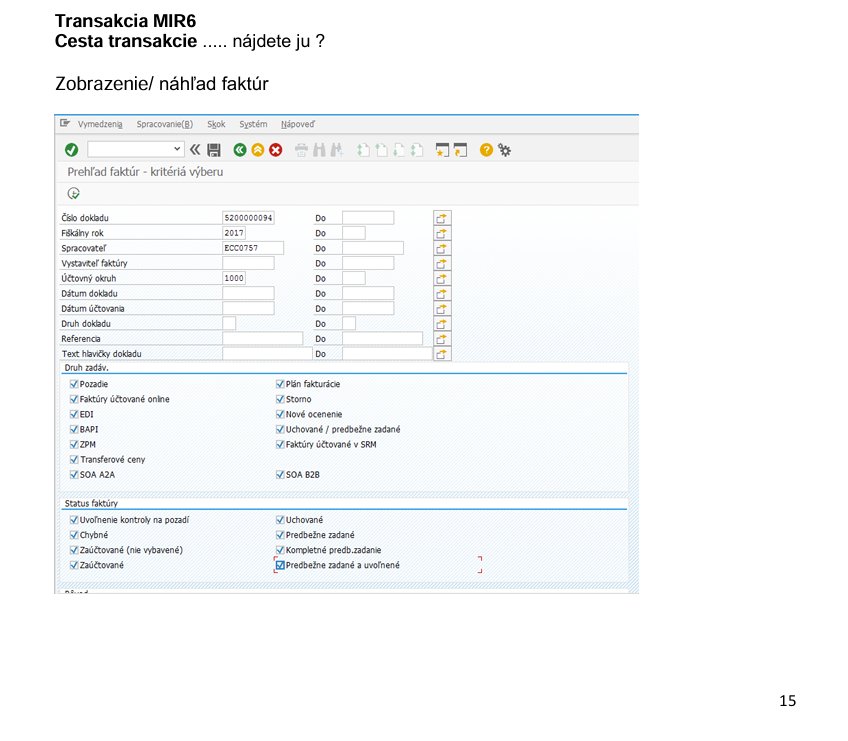The image size is (848, 741).
Task: Click the yellow Exit arrow icon
Action: click(257, 150)
